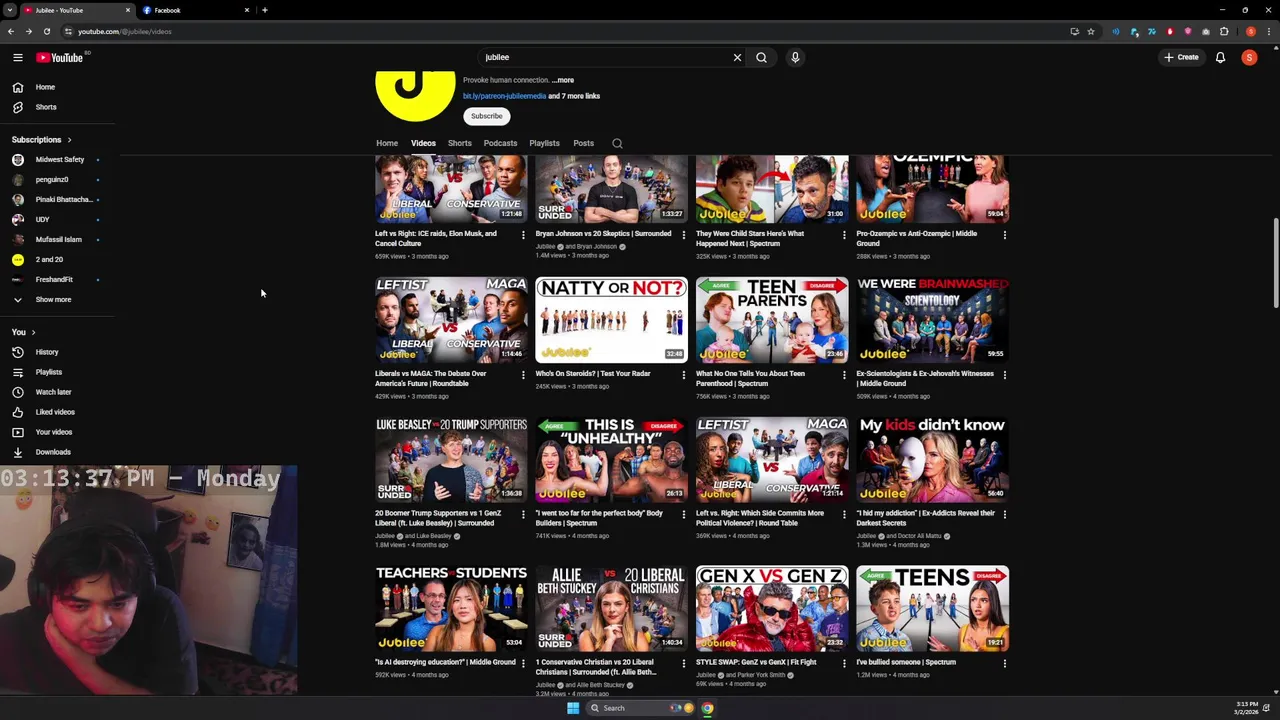The width and height of the screenshot is (1280, 720).
Task: Open the notifications bell
Action: pyautogui.click(x=1220, y=57)
